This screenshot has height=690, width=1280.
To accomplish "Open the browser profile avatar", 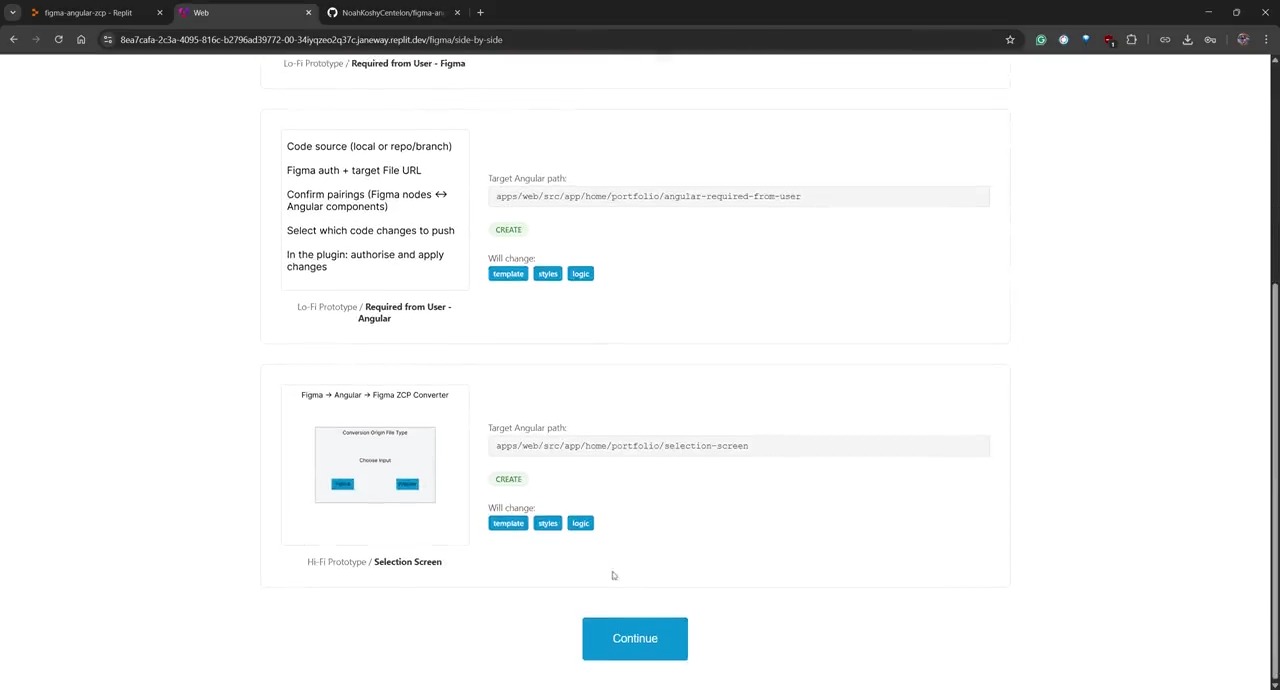I will (x=1243, y=40).
